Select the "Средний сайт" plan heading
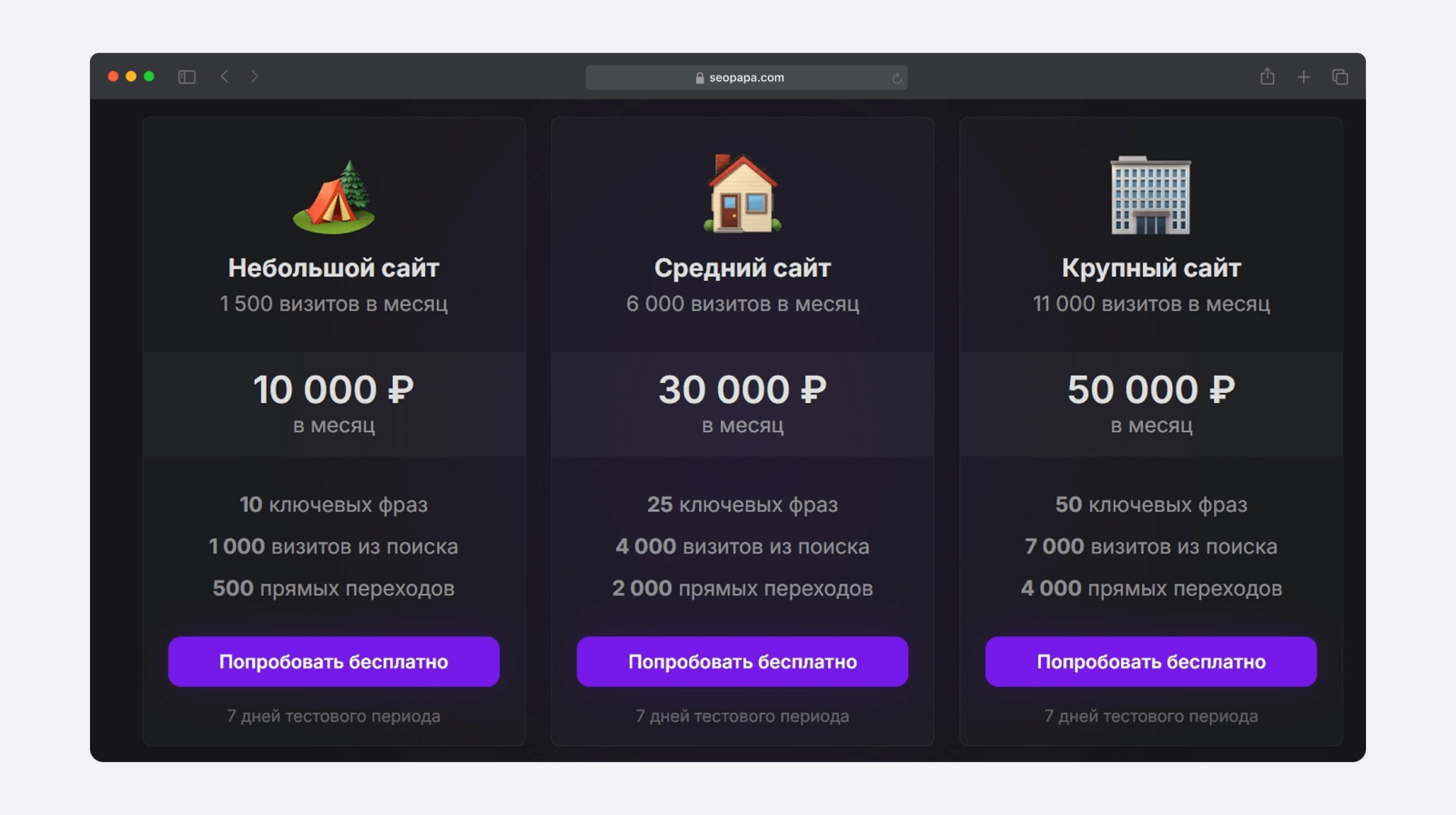This screenshot has height=815, width=1456. (743, 268)
